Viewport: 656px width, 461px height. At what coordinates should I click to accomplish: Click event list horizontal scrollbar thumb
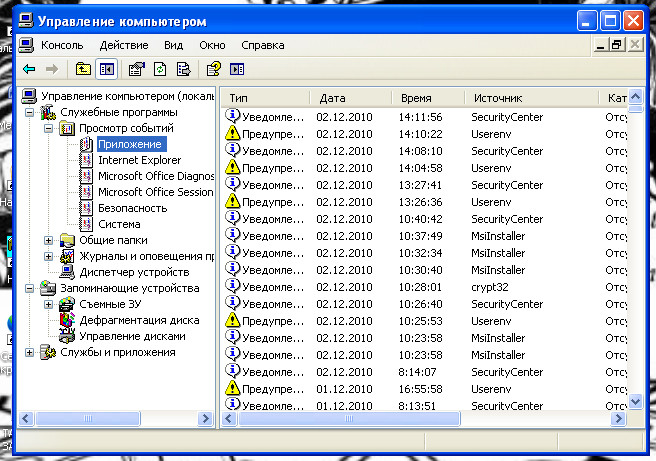[349, 418]
